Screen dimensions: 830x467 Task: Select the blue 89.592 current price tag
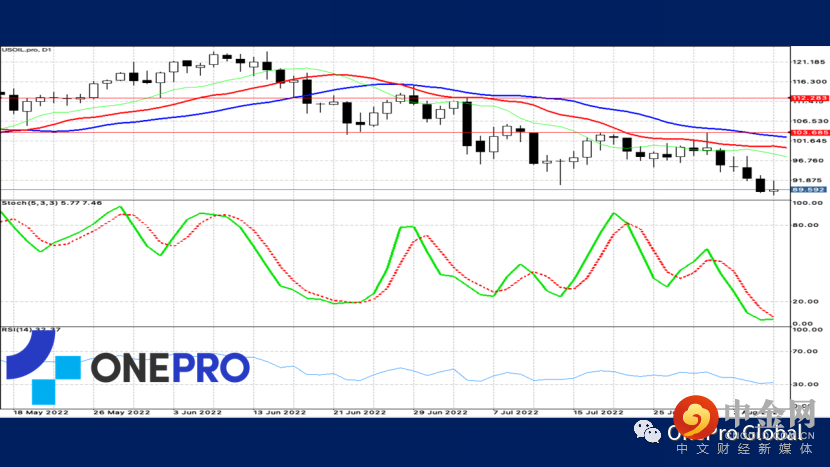[809, 190]
